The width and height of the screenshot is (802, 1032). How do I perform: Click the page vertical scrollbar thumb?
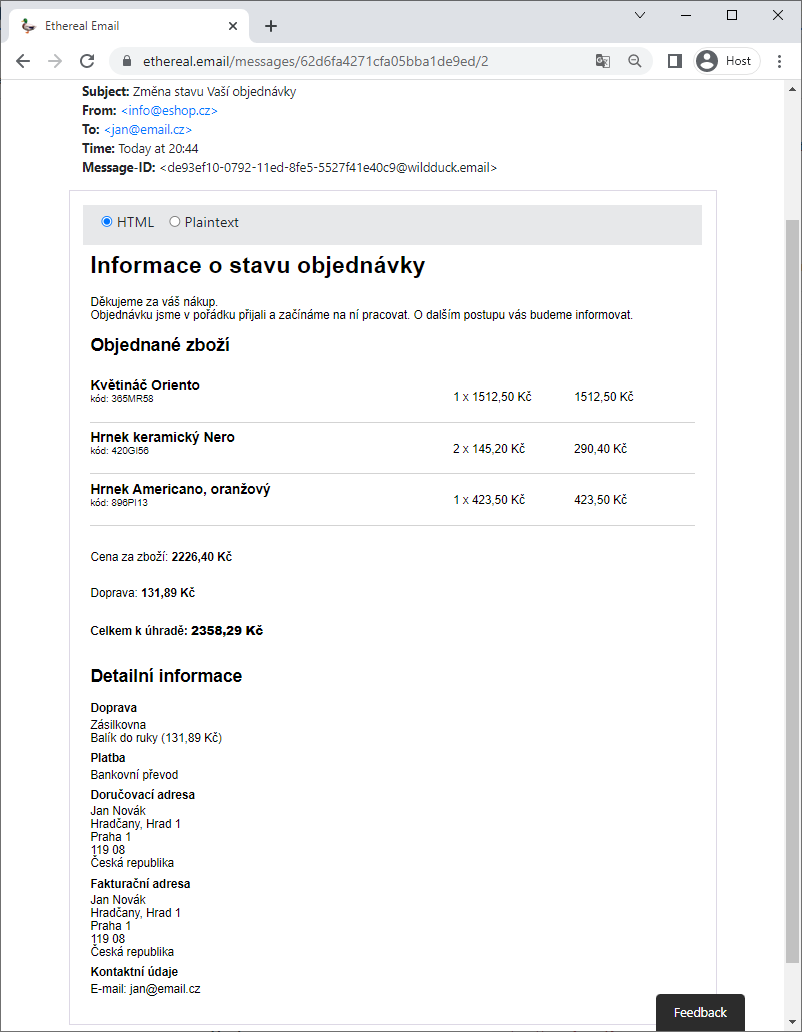tap(792, 592)
